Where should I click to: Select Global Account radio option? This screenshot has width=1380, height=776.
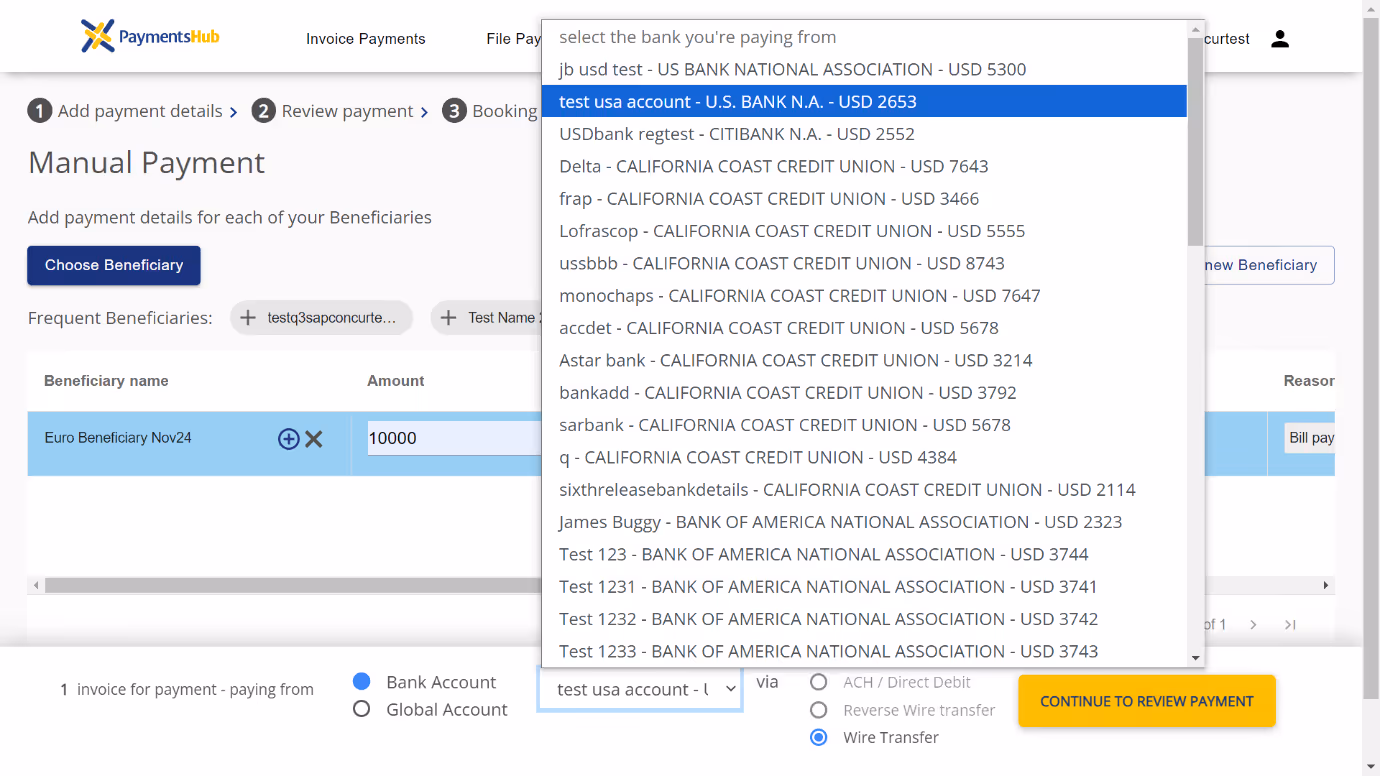(x=362, y=709)
